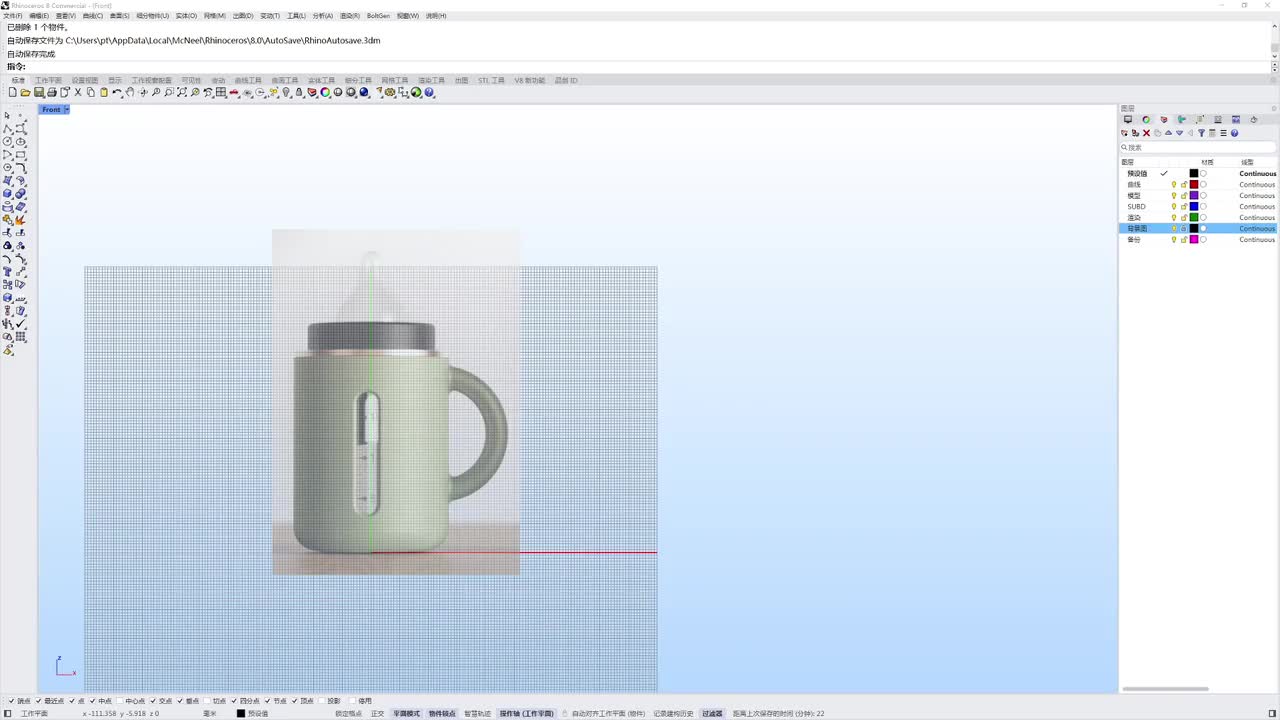Change the magenta color swatch of 备份 layer
Screen dimensions: 1280x720
1193,240
